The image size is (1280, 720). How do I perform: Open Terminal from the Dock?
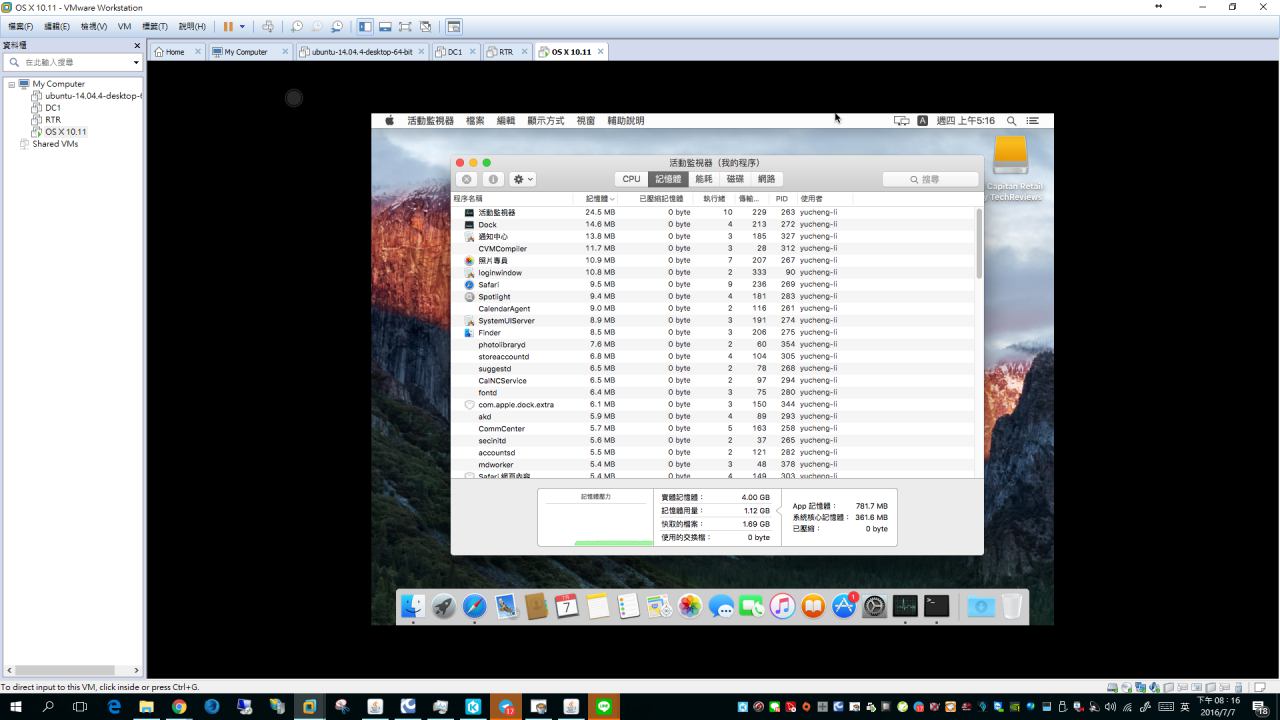tap(936, 606)
